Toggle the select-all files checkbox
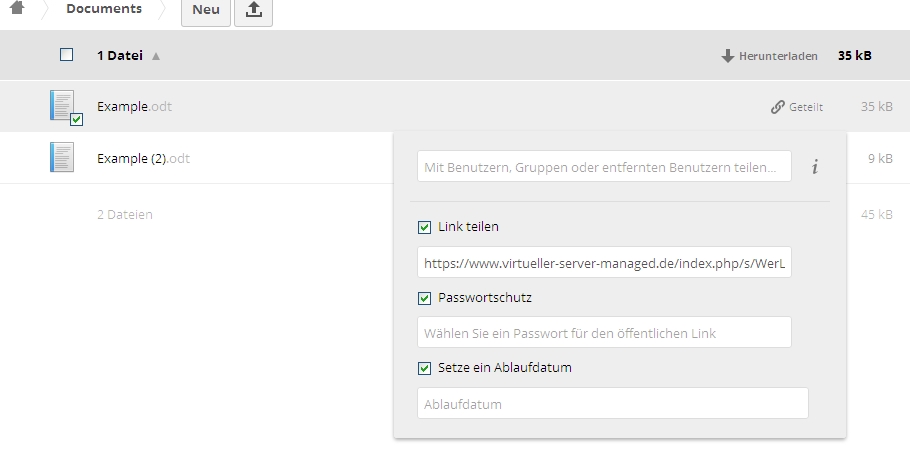 click(x=67, y=55)
